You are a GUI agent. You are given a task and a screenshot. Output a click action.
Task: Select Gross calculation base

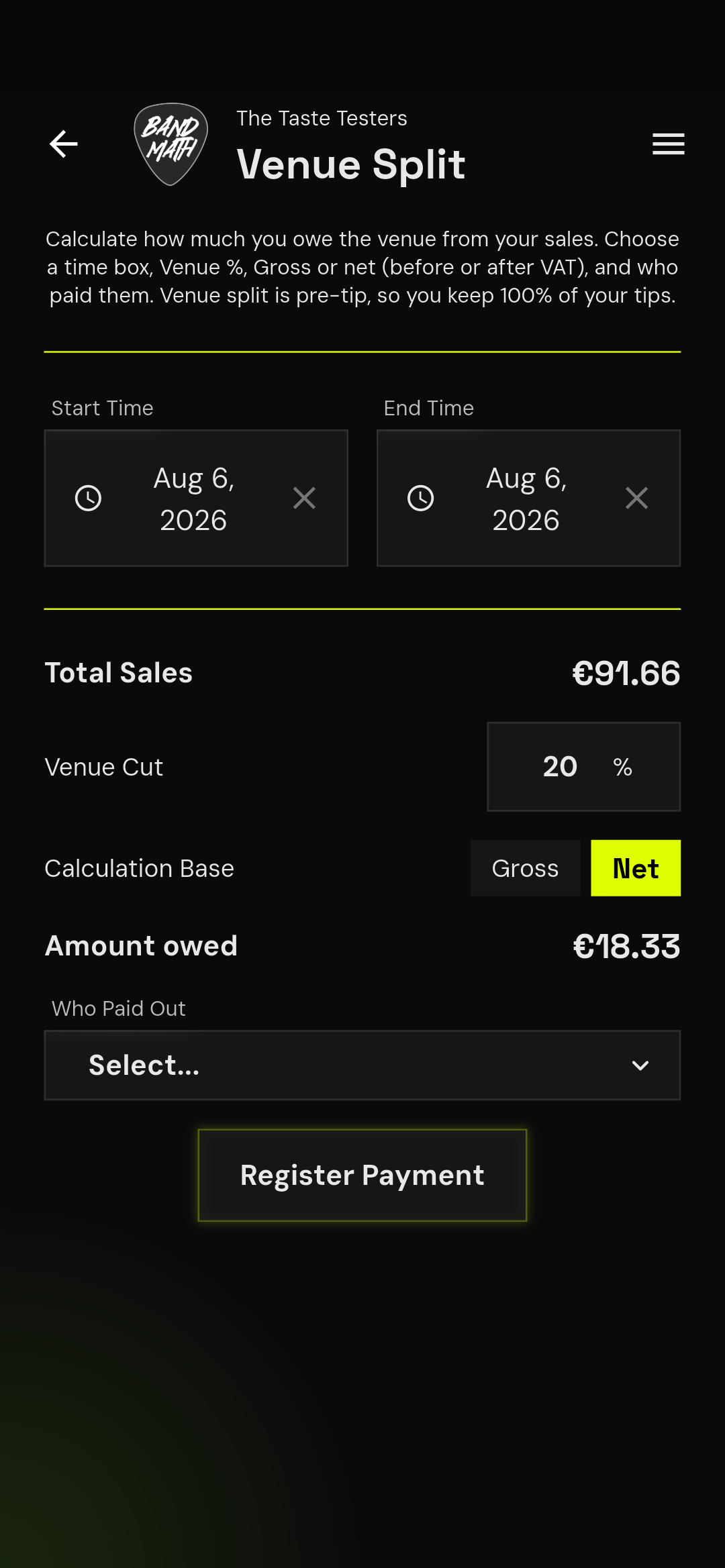tap(525, 868)
